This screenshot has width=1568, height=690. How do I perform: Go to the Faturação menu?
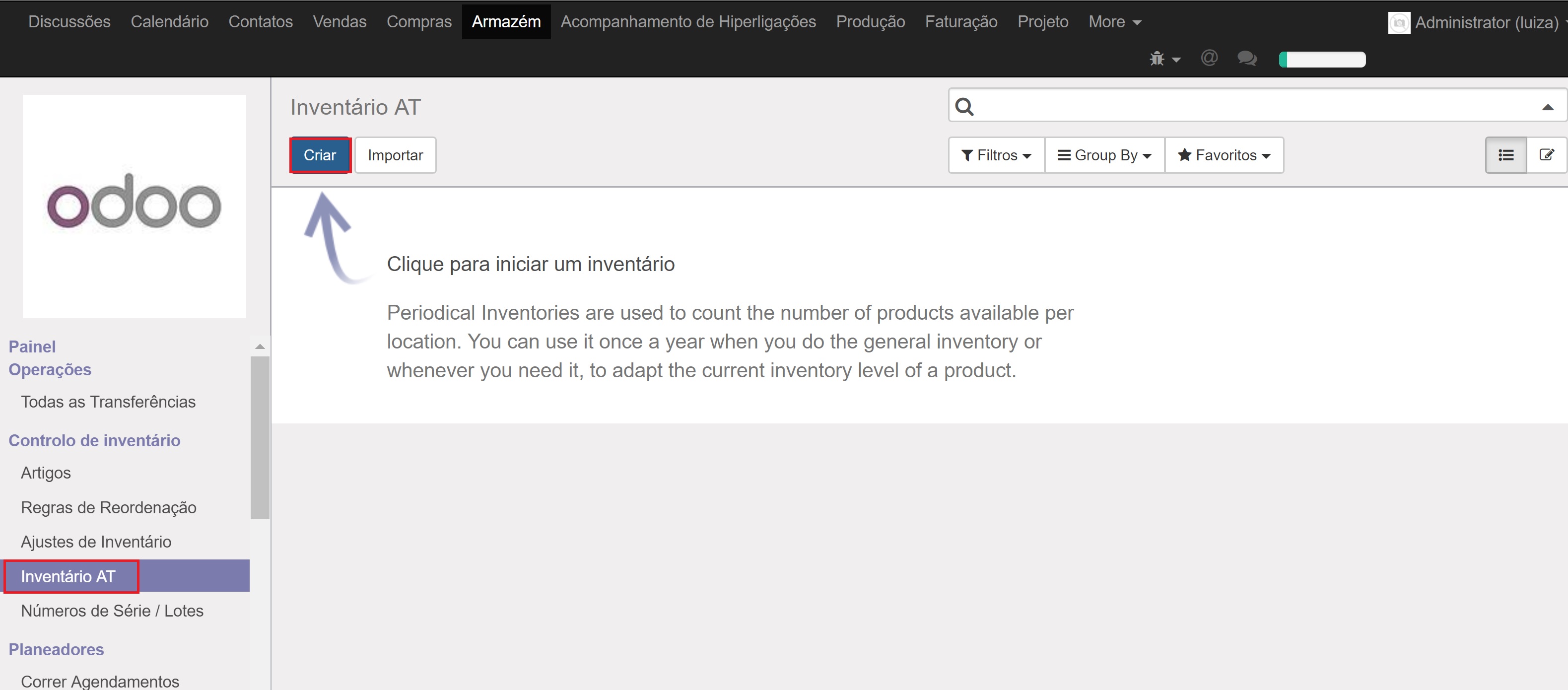tap(960, 22)
